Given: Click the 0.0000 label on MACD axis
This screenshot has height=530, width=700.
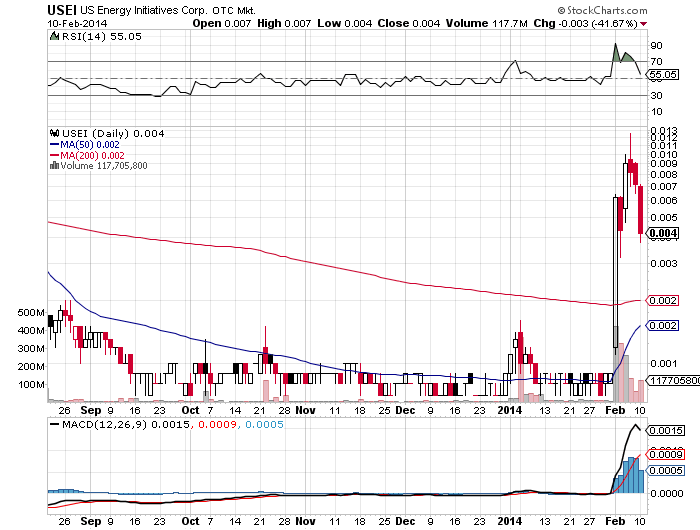Looking at the screenshot, I should 667,493.
